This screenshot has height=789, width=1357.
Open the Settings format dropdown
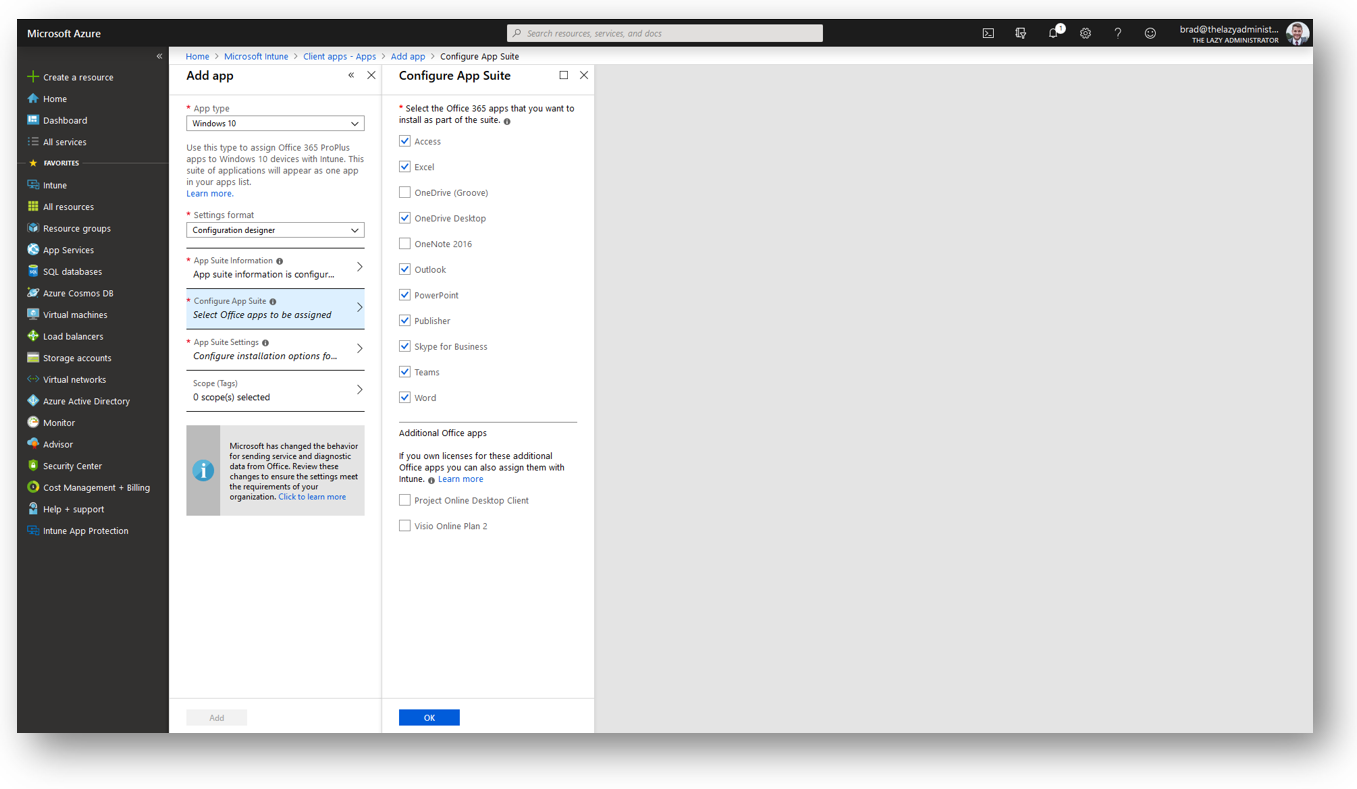click(275, 230)
